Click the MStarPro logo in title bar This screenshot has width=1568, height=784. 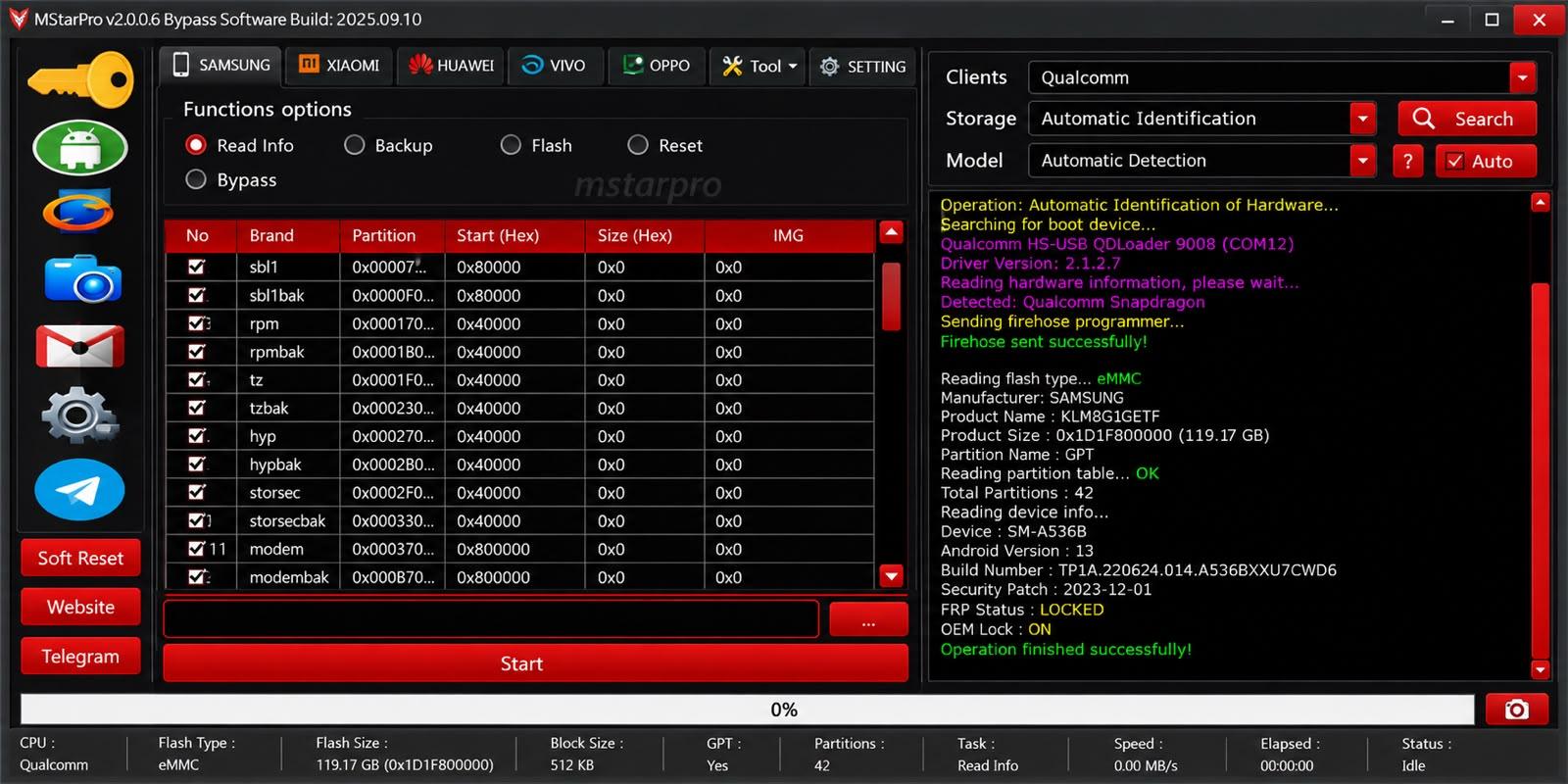click(x=19, y=19)
